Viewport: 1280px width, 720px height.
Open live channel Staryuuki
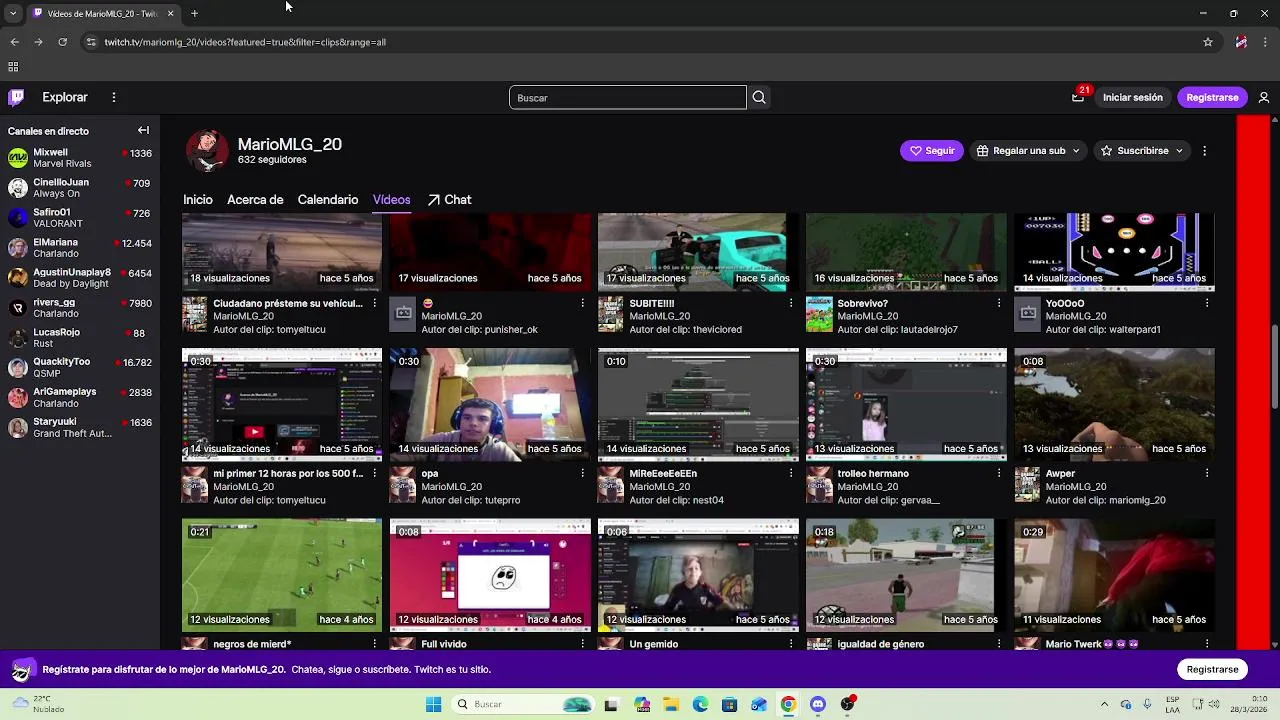tap(80, 428)
